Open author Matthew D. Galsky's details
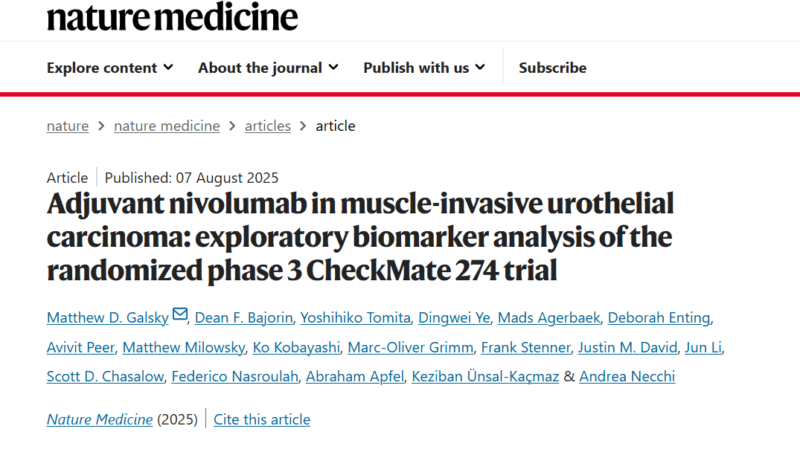This screenshot has width=800, height=449. click(x=108, y=318)
